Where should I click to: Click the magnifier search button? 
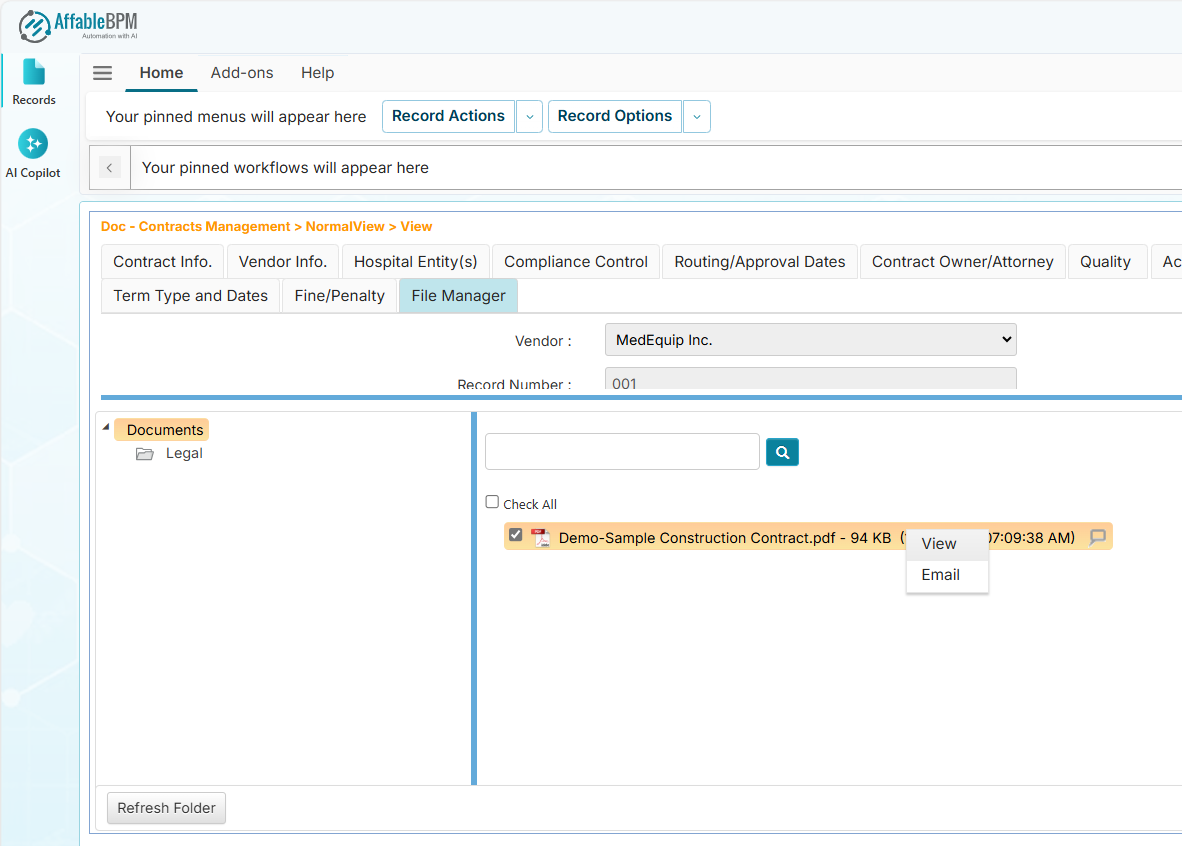tap(782, 452)
